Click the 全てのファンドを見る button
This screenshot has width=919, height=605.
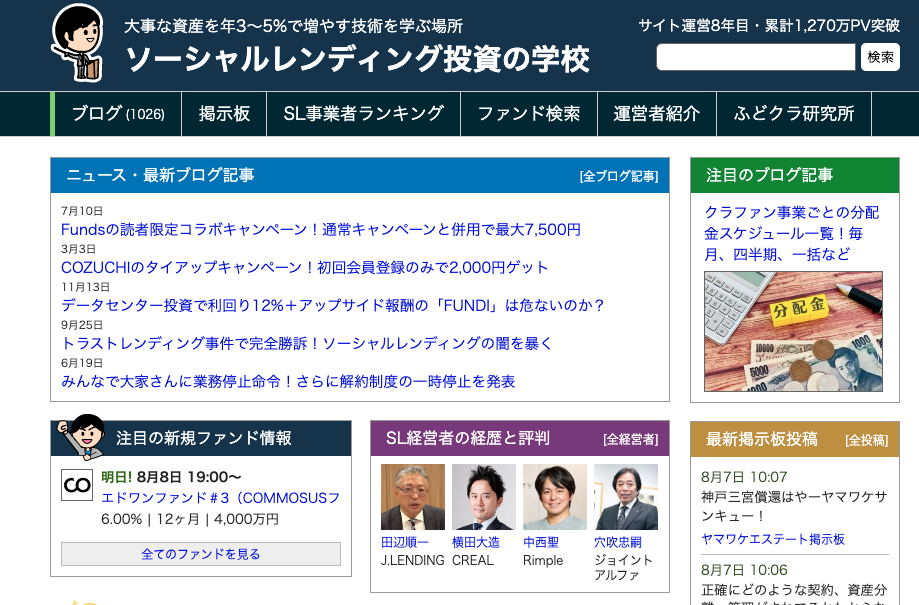click(x=201, y=554)
